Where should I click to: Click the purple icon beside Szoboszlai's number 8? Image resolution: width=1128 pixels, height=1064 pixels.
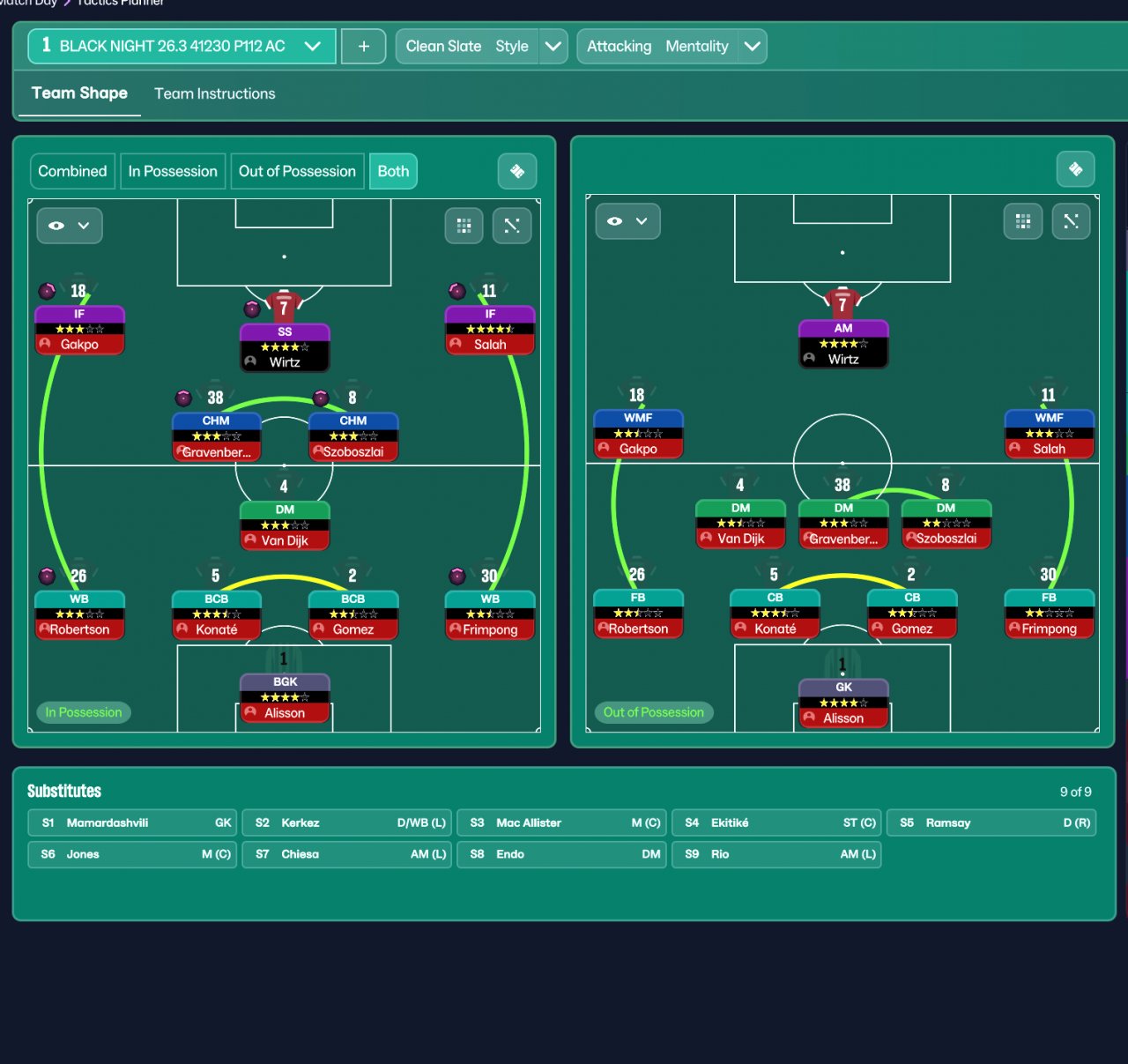(321, 398)
